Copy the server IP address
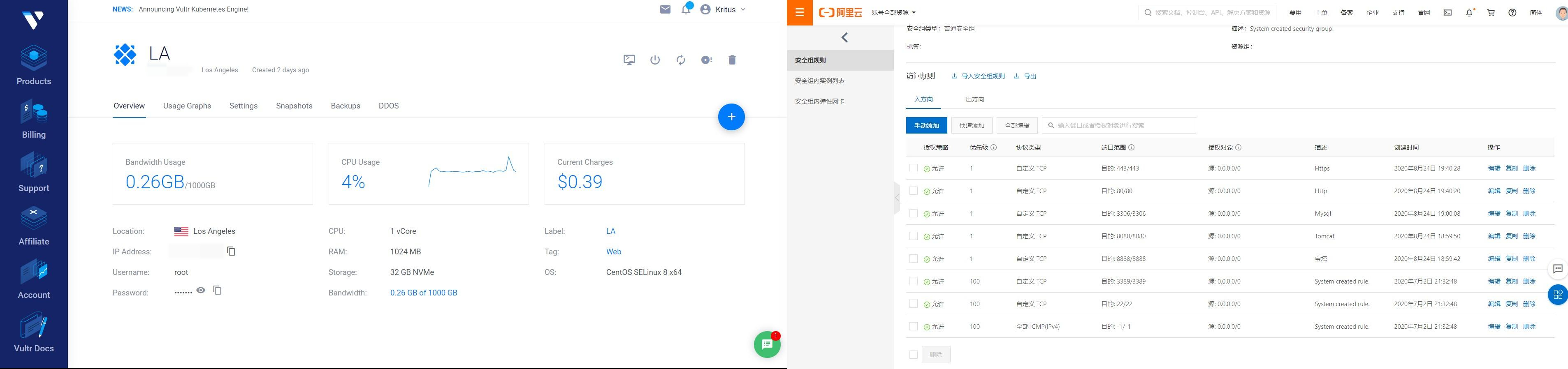This screenshot has height=369, width=1568. coord(231,251)
